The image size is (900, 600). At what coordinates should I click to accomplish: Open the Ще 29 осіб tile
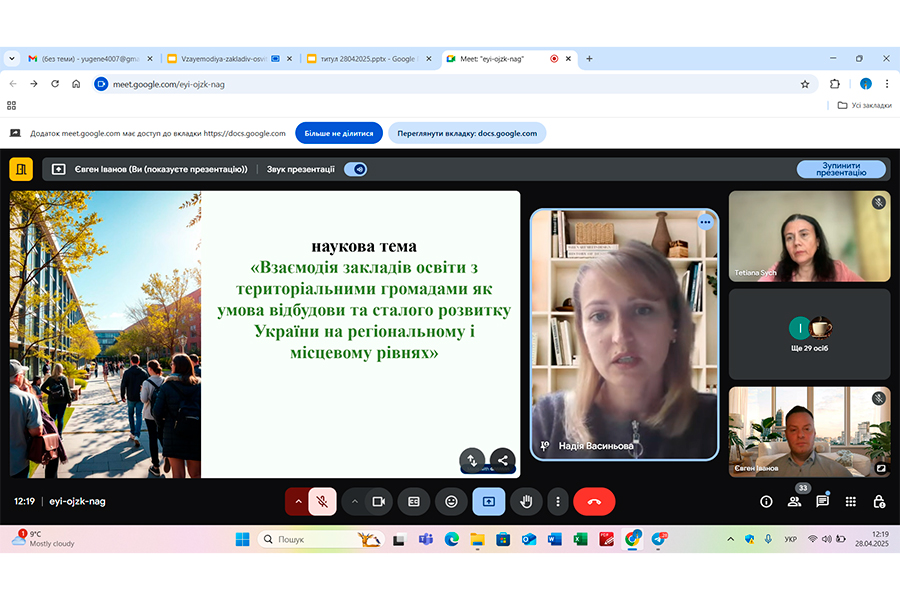[x=809, y=334]
